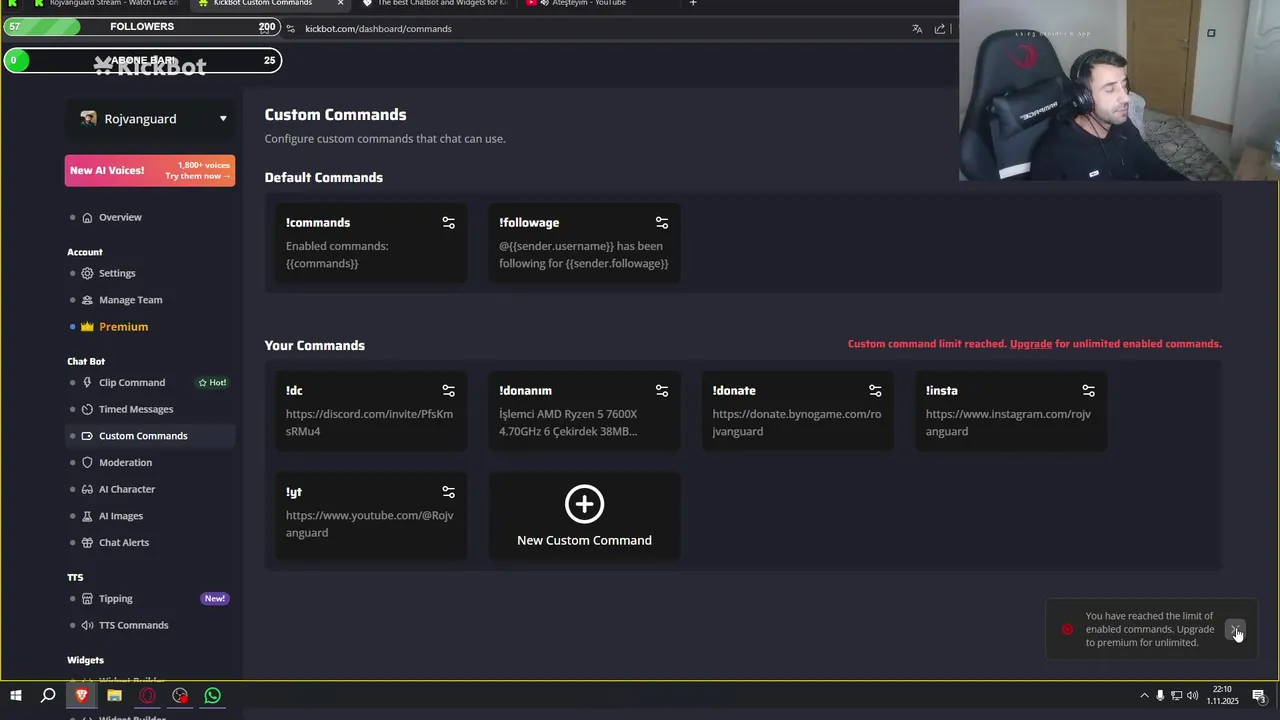Open settings icon on the !insta card

coord(1088,391)
